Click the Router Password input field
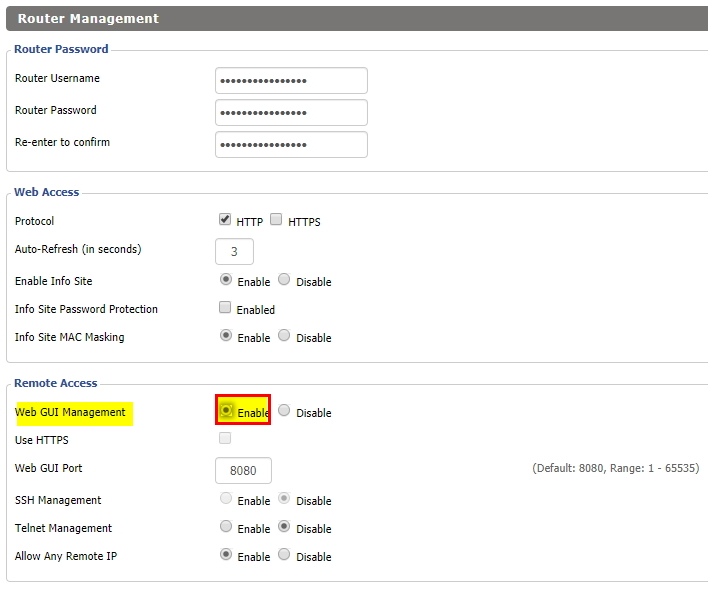Image resolution: width=708 pixels, height=589 pixels. tap(291, 113)
